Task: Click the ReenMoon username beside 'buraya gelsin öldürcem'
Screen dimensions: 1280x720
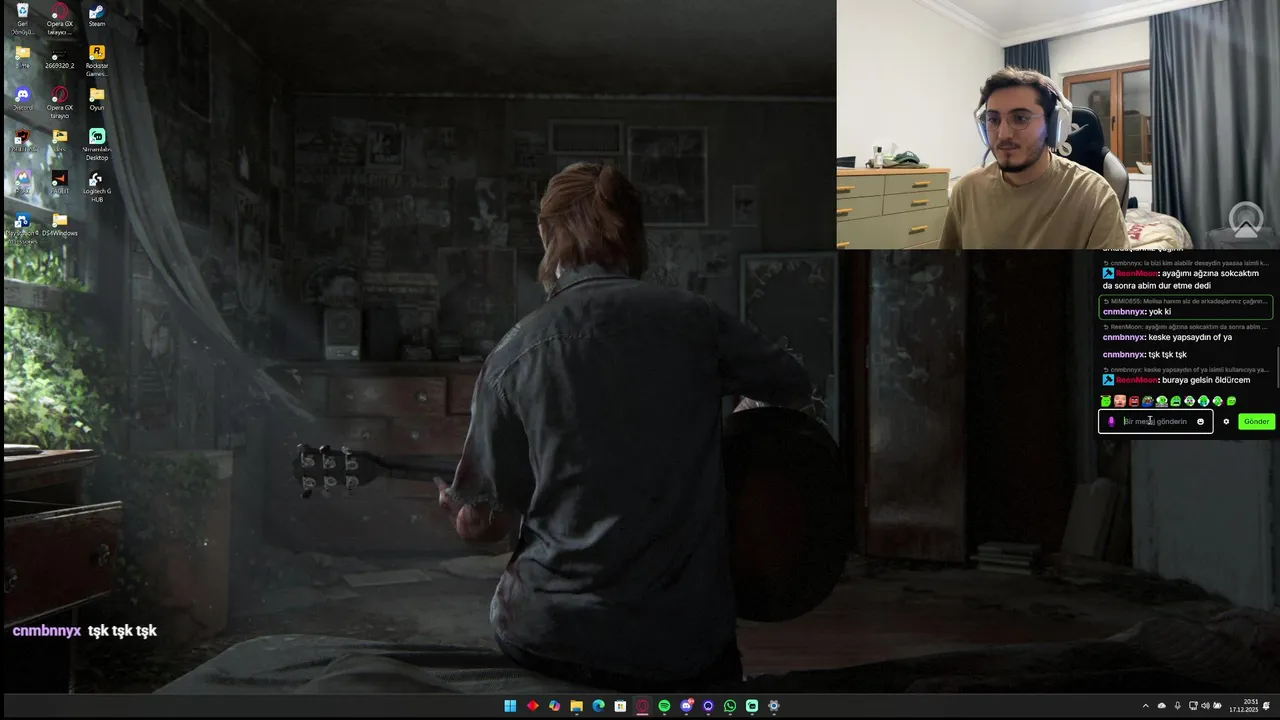Action: [x=1137, y=380]
